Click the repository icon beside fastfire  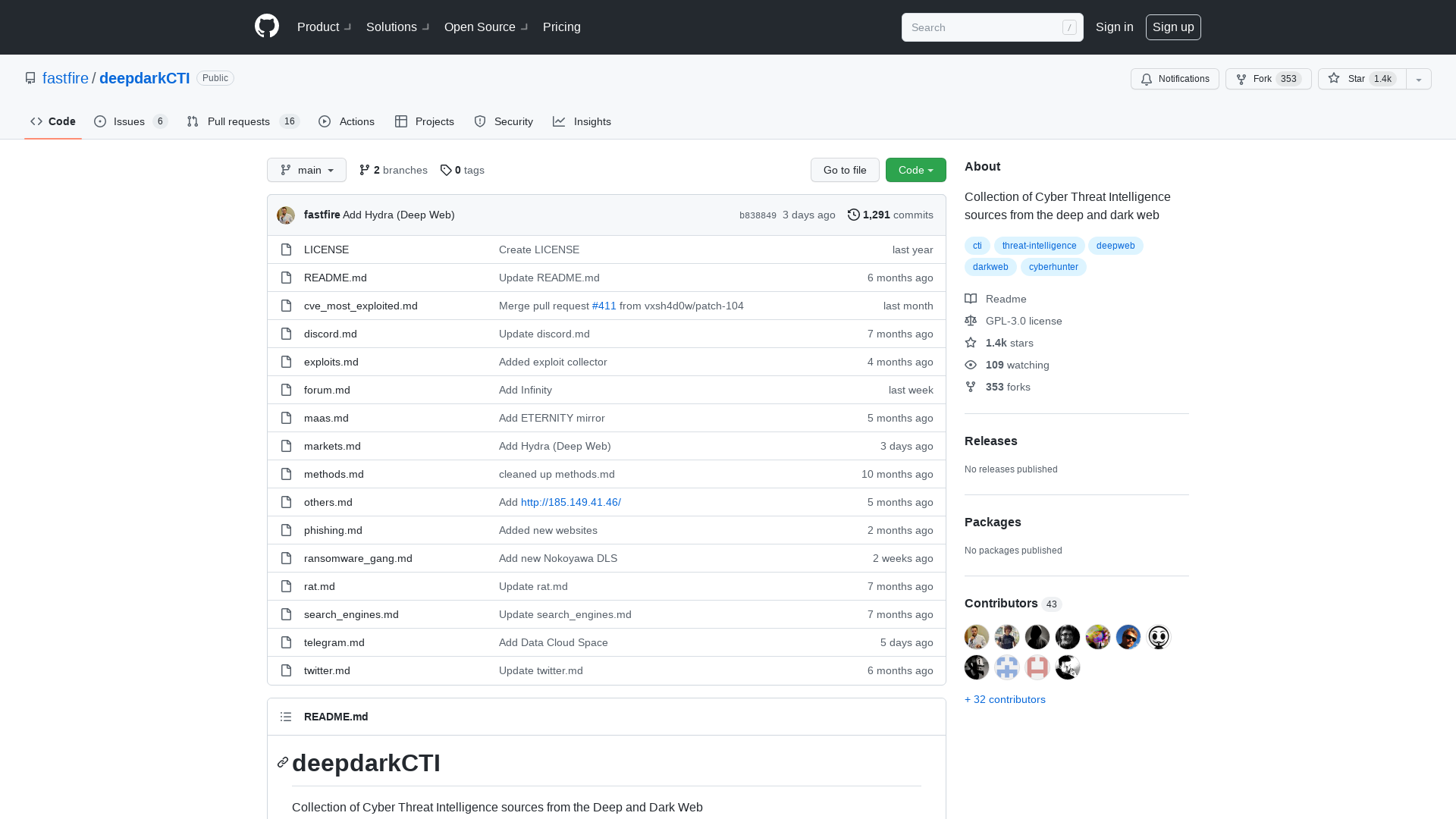30,78
